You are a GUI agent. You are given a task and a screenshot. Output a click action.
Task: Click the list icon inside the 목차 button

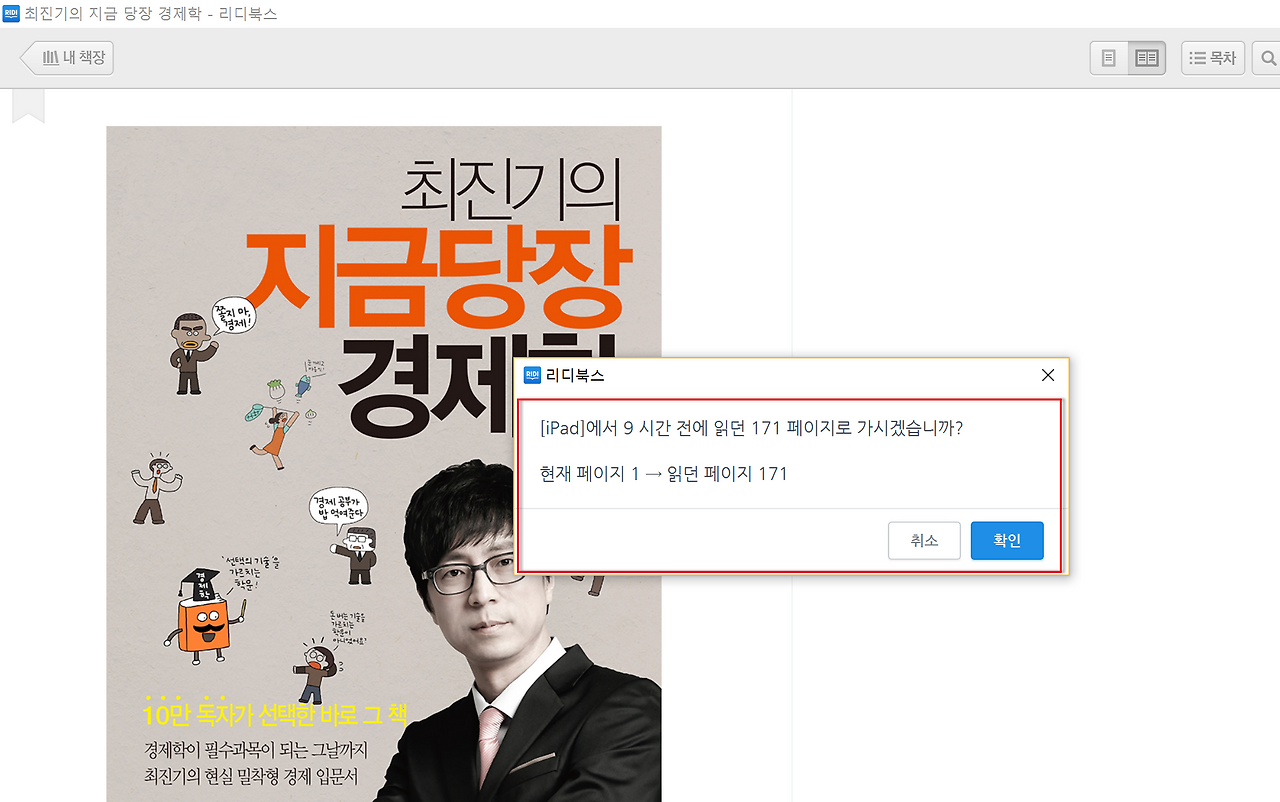[x=1196, y=57]
